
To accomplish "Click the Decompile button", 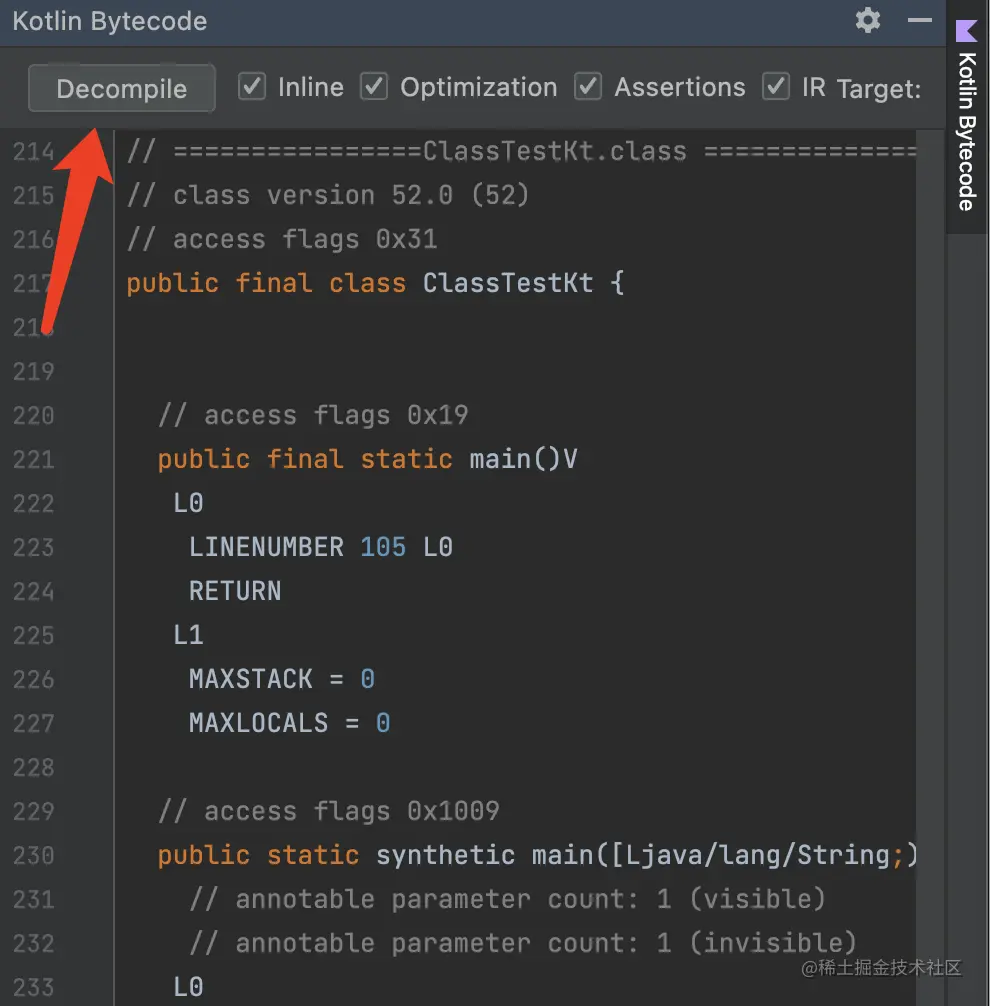I will pos(121,88).
